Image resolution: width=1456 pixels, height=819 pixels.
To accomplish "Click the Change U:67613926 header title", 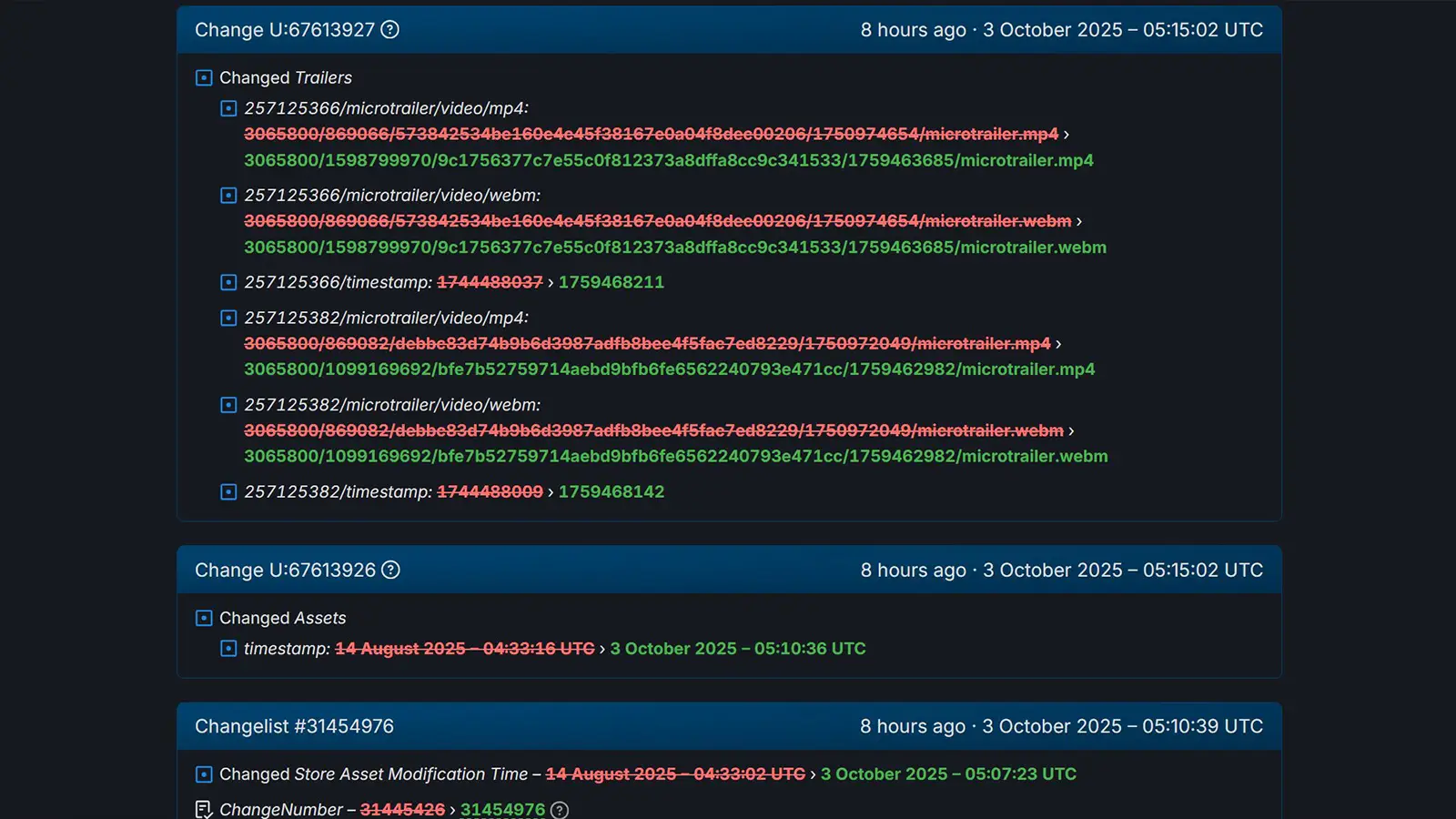I will tap(284, 571).
